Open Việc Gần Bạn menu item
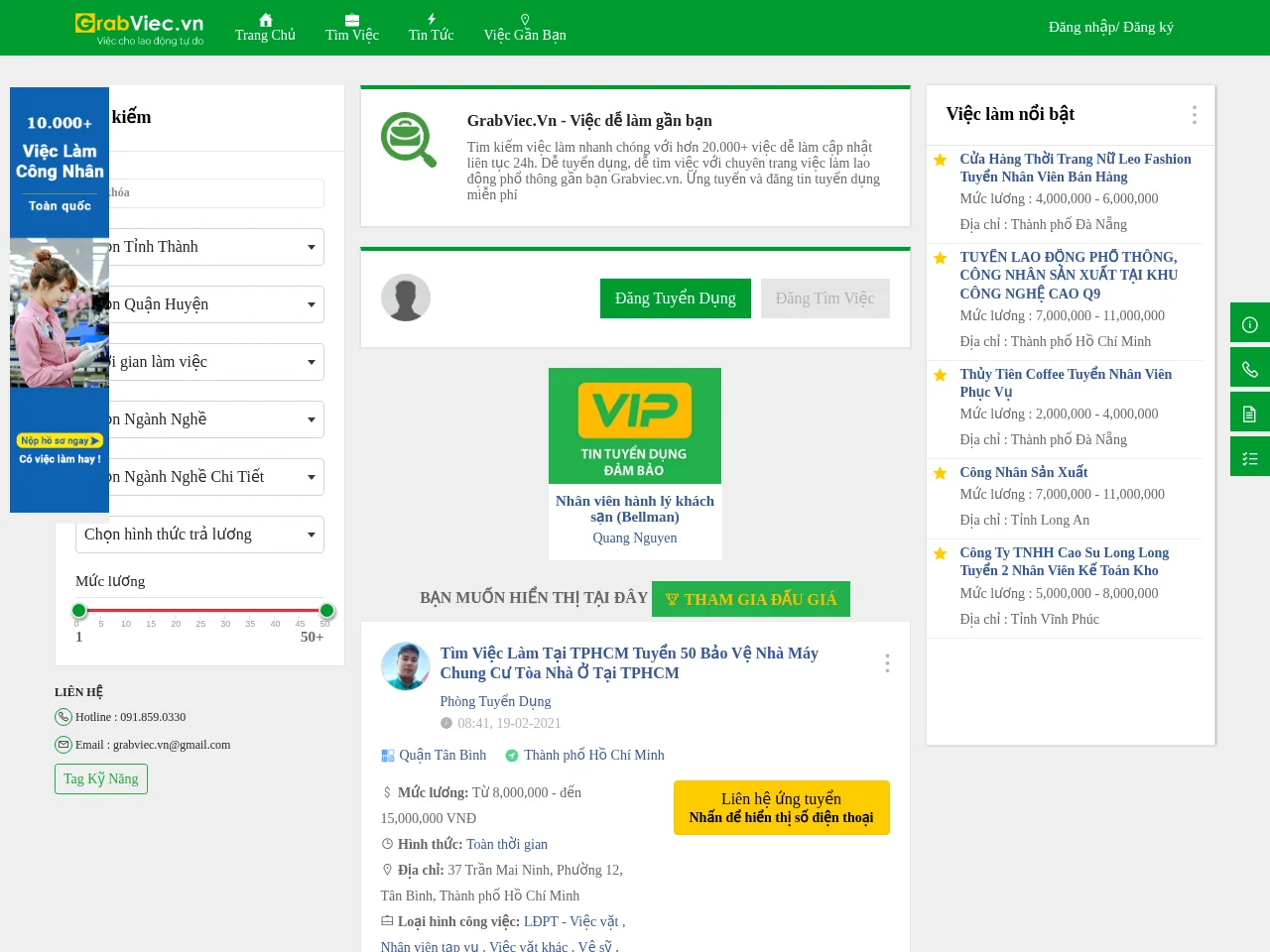Screen dimensions: 1270x952 tap(525, 28)
